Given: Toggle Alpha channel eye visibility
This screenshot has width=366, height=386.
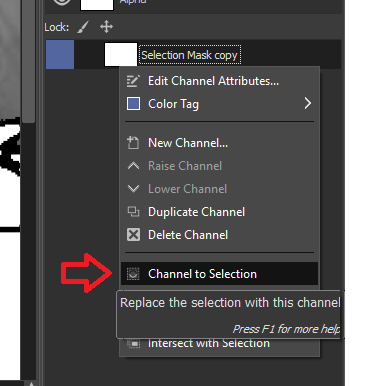Looking at the screenshot, I should (x=62, y=2).
